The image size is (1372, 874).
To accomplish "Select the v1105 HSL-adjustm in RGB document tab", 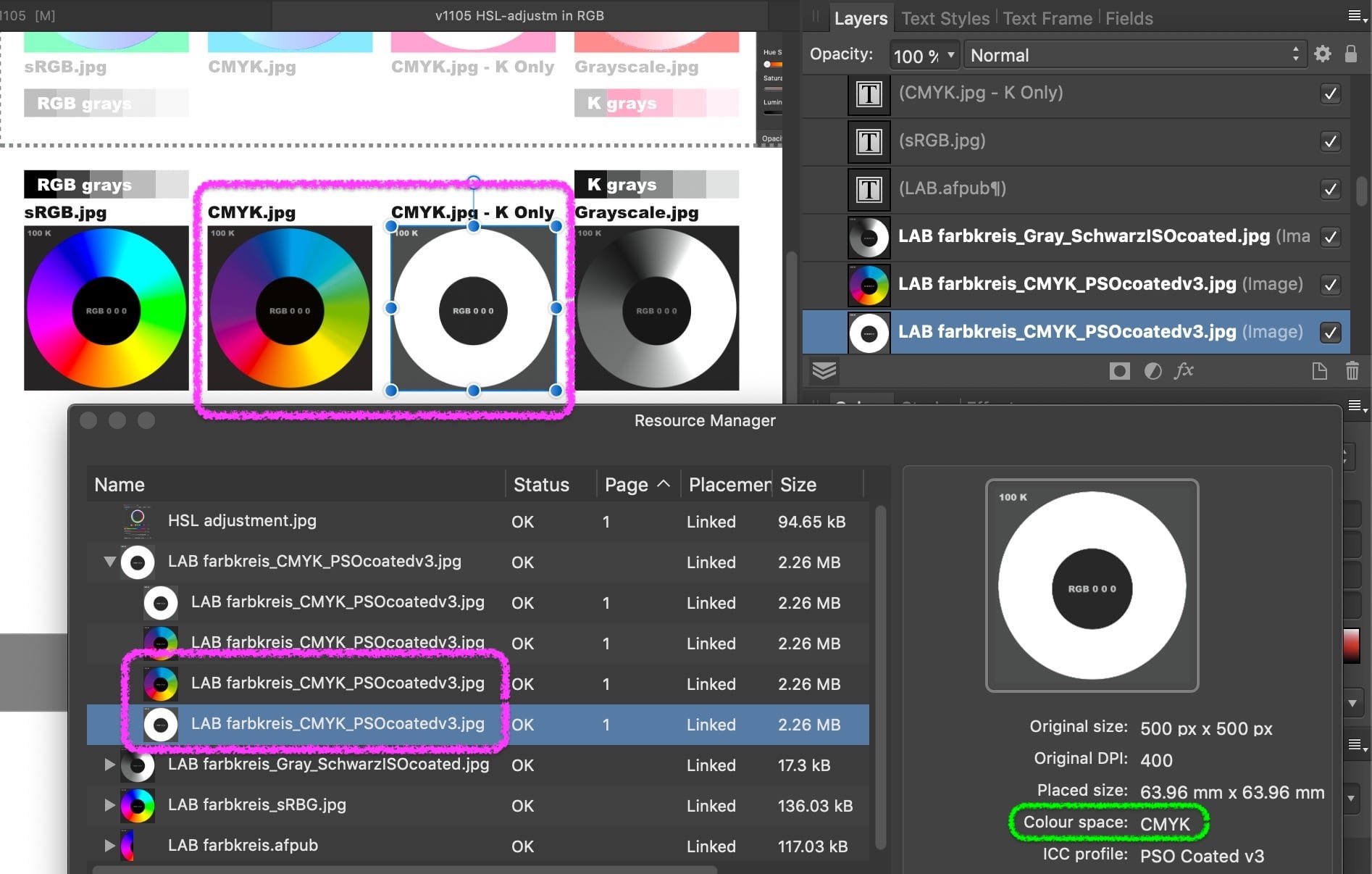I will click(x=519, y=15).
